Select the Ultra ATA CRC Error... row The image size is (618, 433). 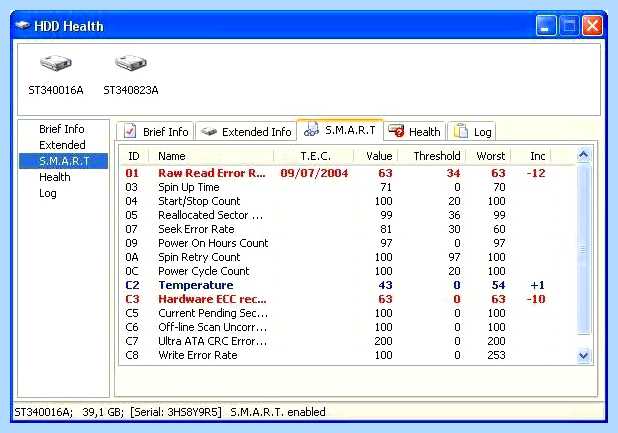(347, 341)
